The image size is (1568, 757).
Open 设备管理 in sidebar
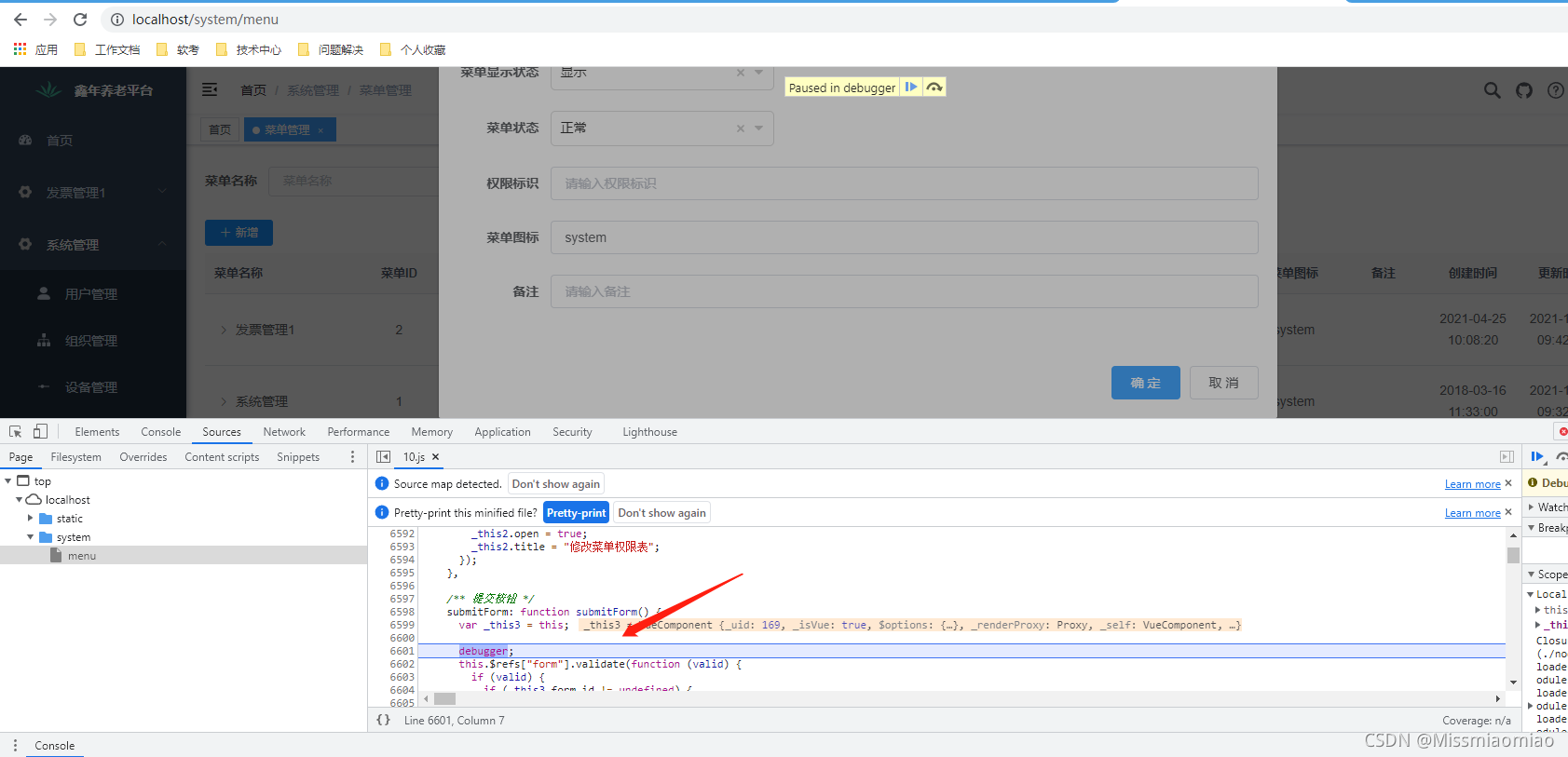pyautogui.click(x=93, y=387)
